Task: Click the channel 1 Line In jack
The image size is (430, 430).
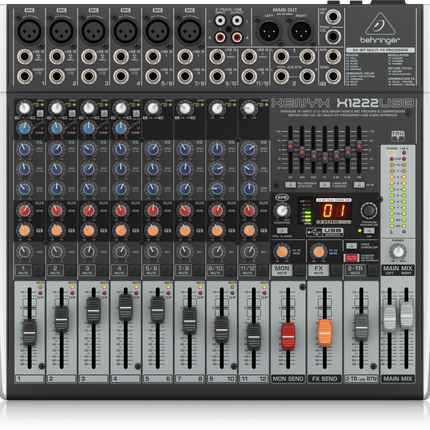Action: coord(25,56)
